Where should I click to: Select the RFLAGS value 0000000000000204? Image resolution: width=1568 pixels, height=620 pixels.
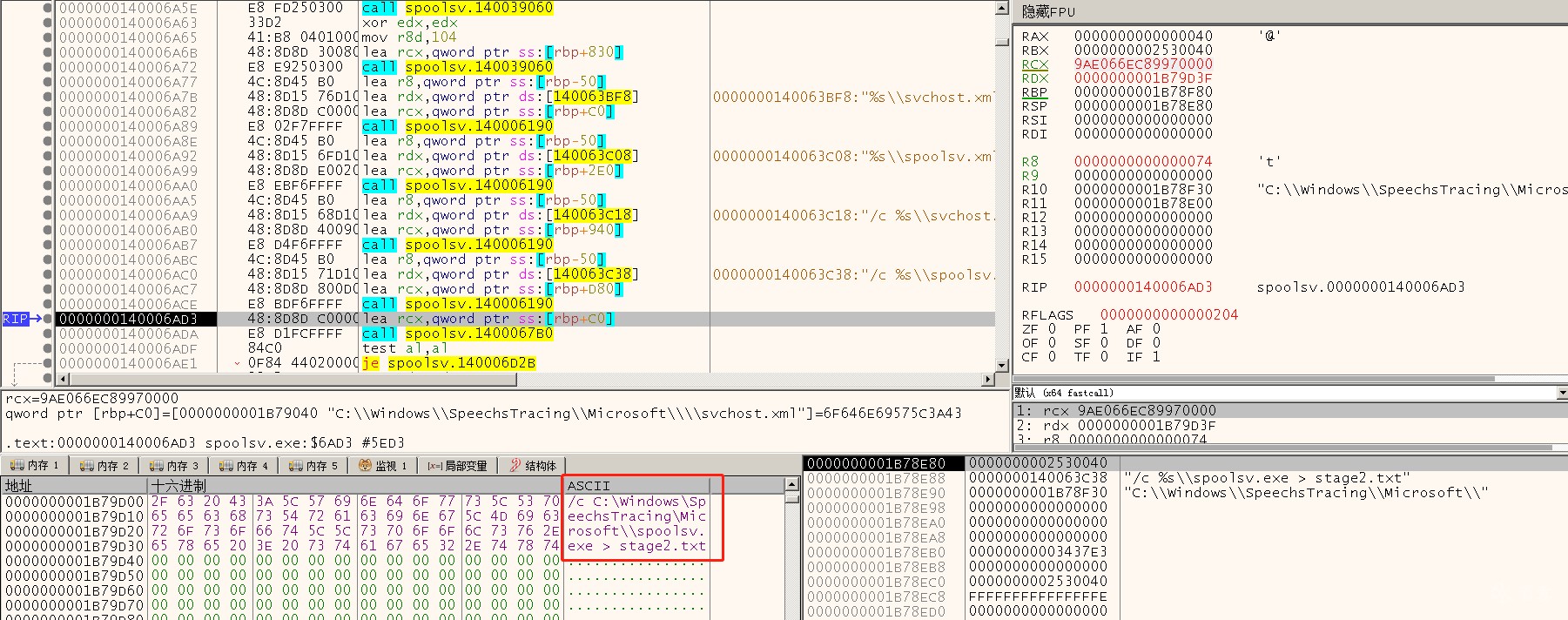(1169, 315)
